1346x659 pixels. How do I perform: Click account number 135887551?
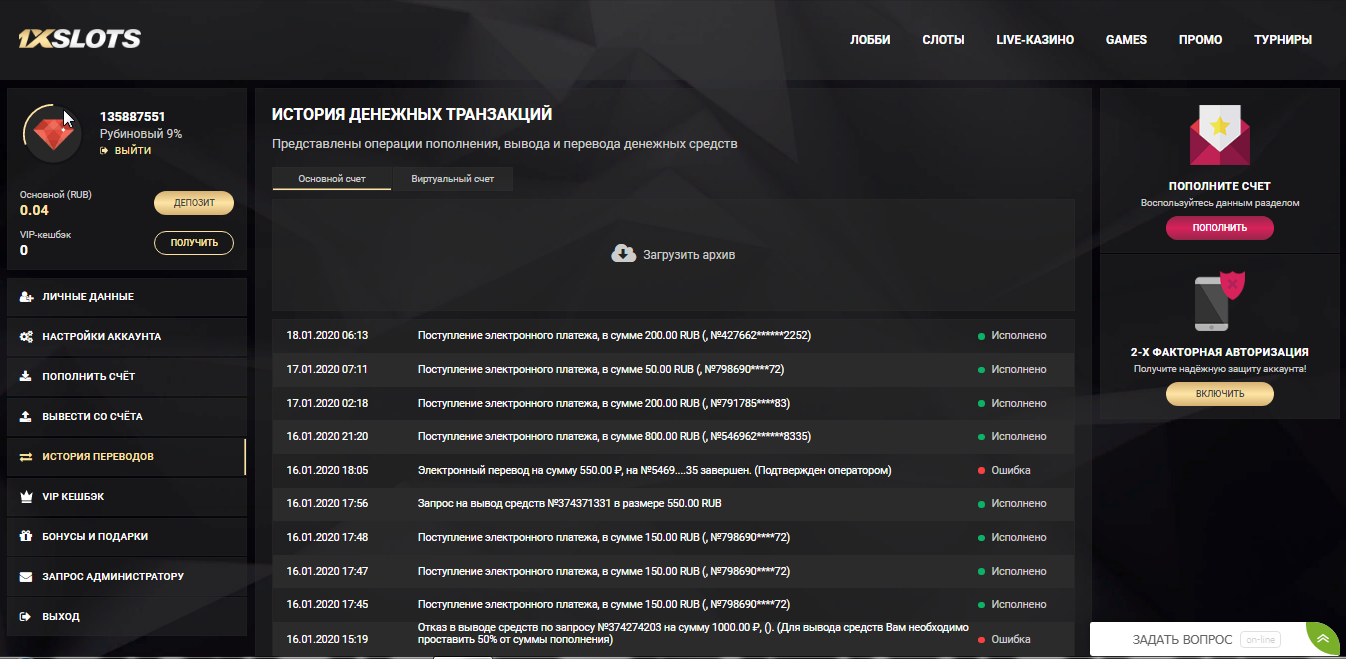click(132, 117)
